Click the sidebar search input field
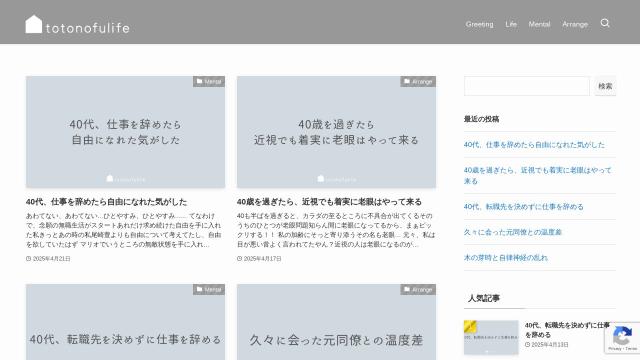Viewport: 640px width, 360px height. pos(527,86)
